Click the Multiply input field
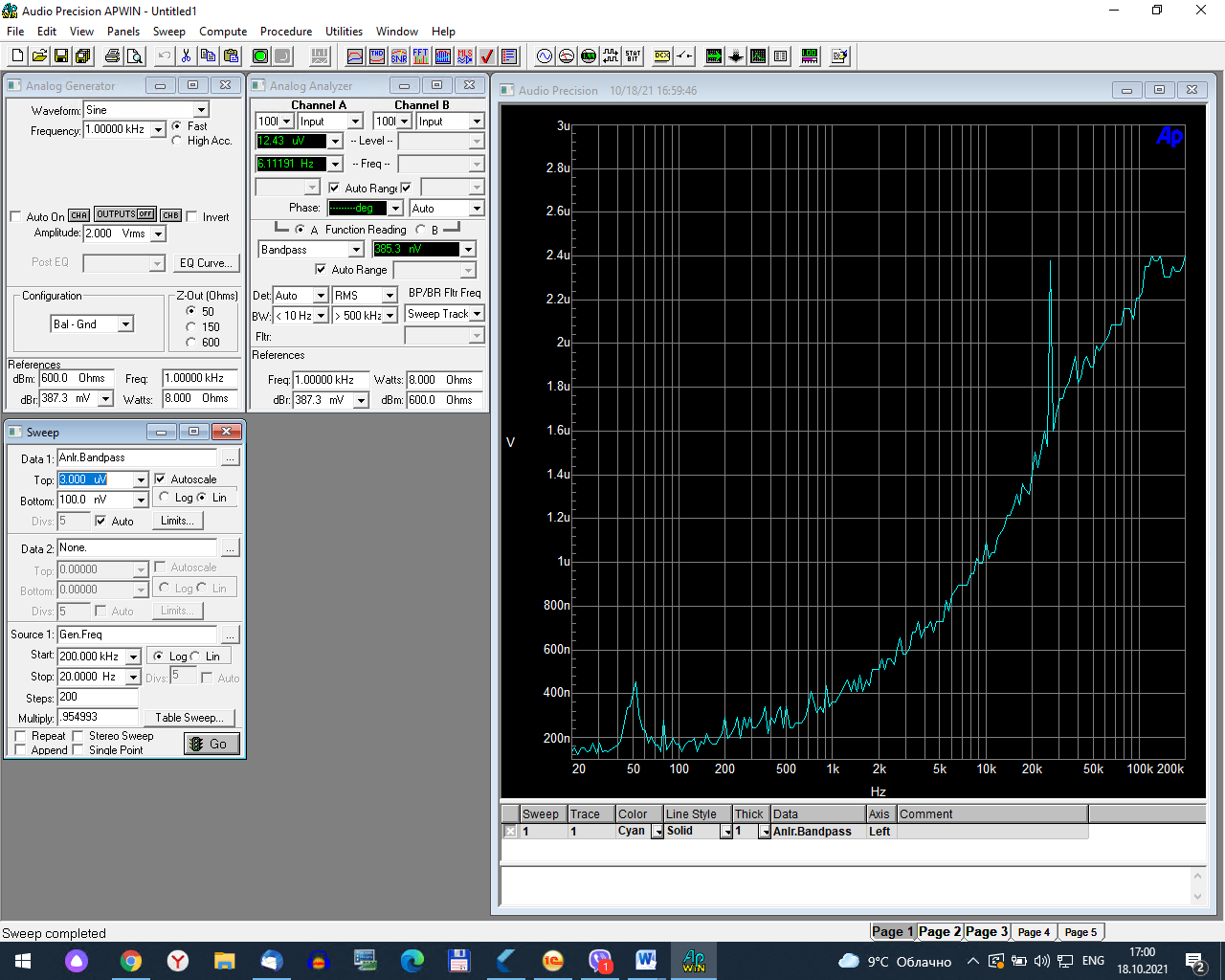 coord(98,717)
